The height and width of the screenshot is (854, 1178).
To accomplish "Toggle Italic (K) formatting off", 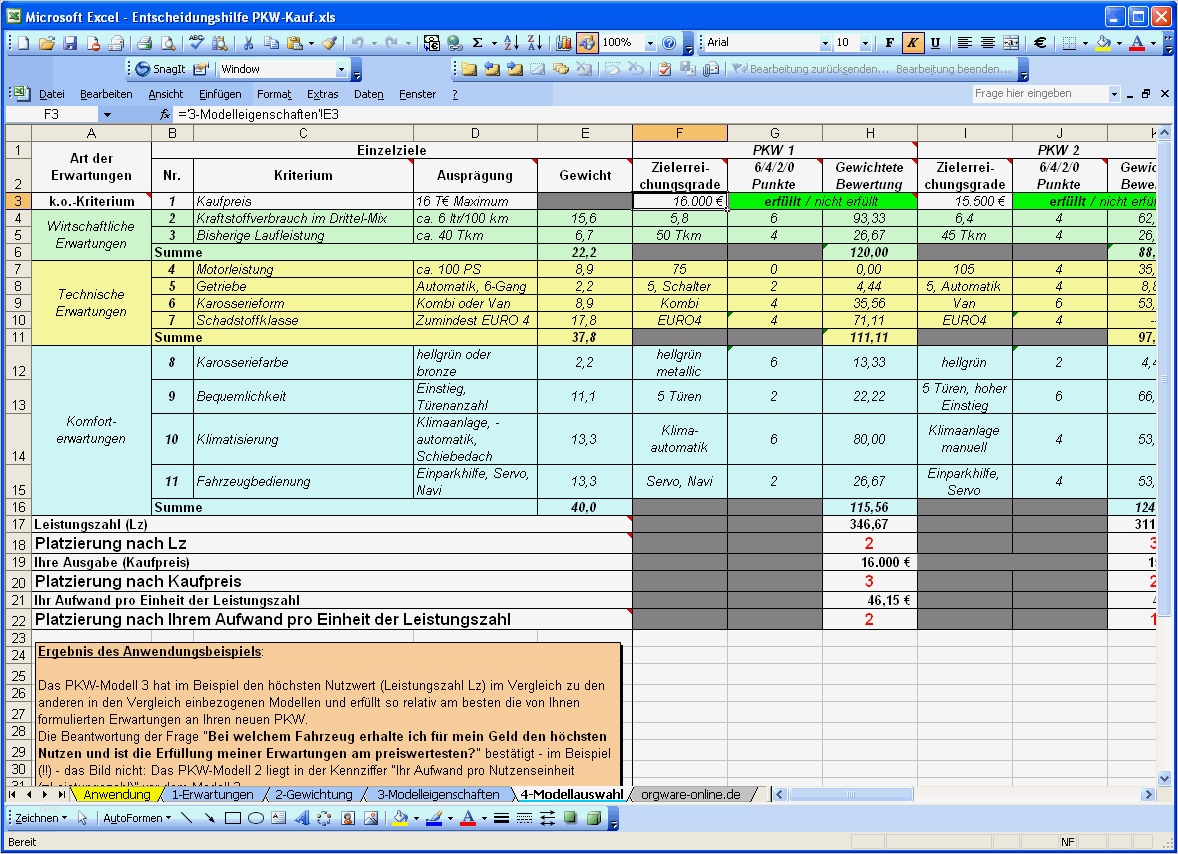I will tap(912, 43).
